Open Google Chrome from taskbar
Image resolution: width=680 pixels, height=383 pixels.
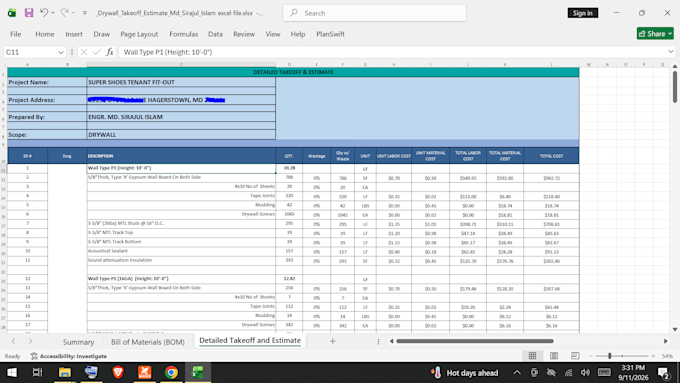(171, 373)
